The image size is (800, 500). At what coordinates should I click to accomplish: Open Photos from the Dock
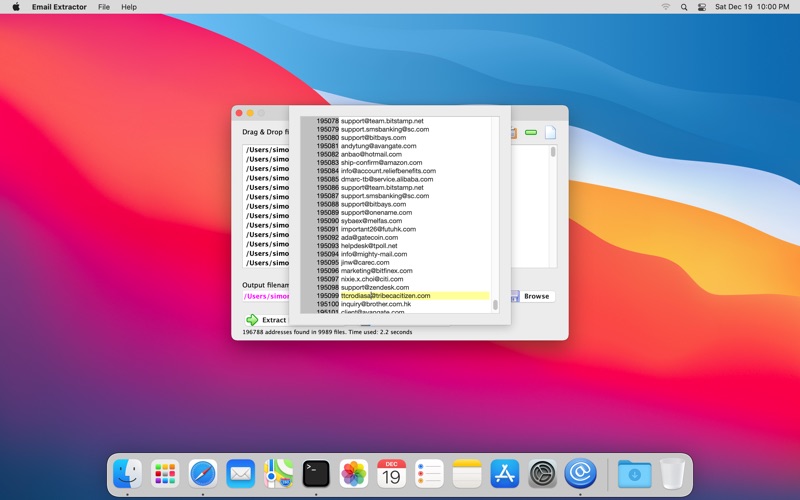pos(354,473)
